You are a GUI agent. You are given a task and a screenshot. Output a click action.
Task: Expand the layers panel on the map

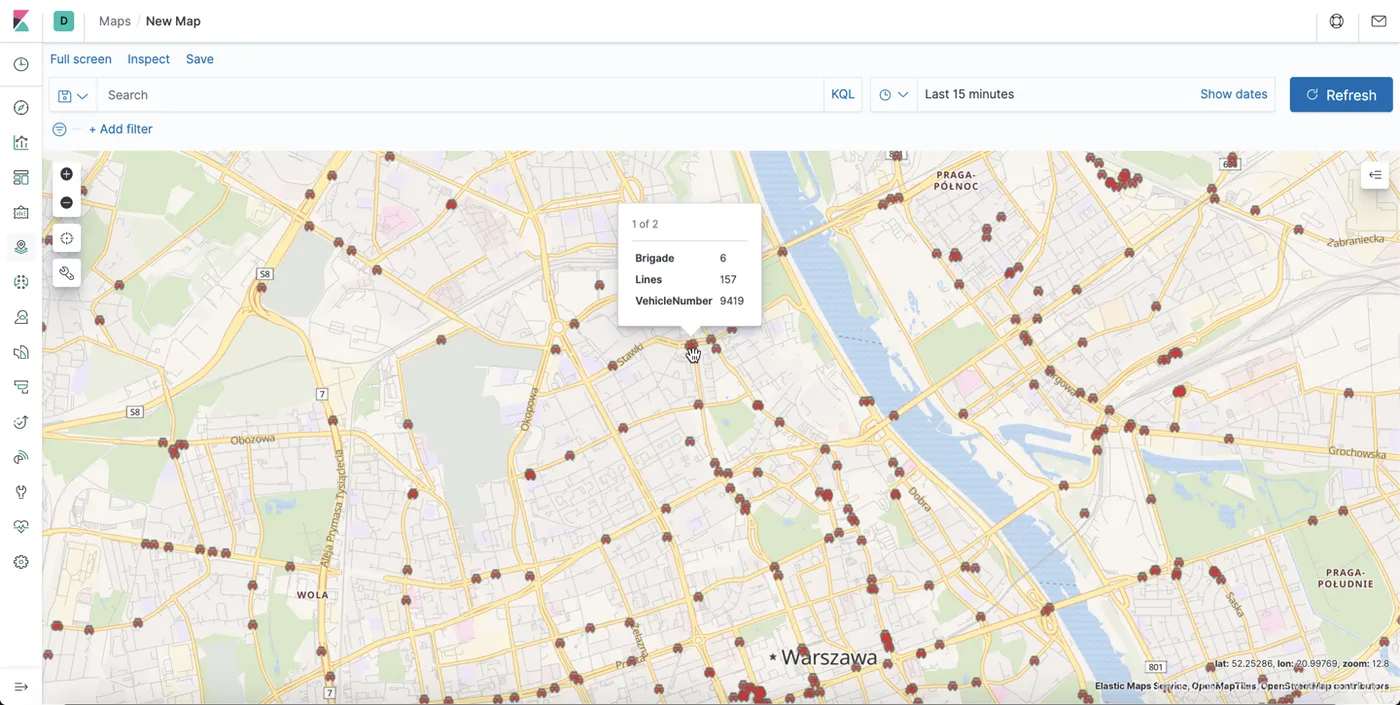pyautogui.click(x=1375, y=175)
